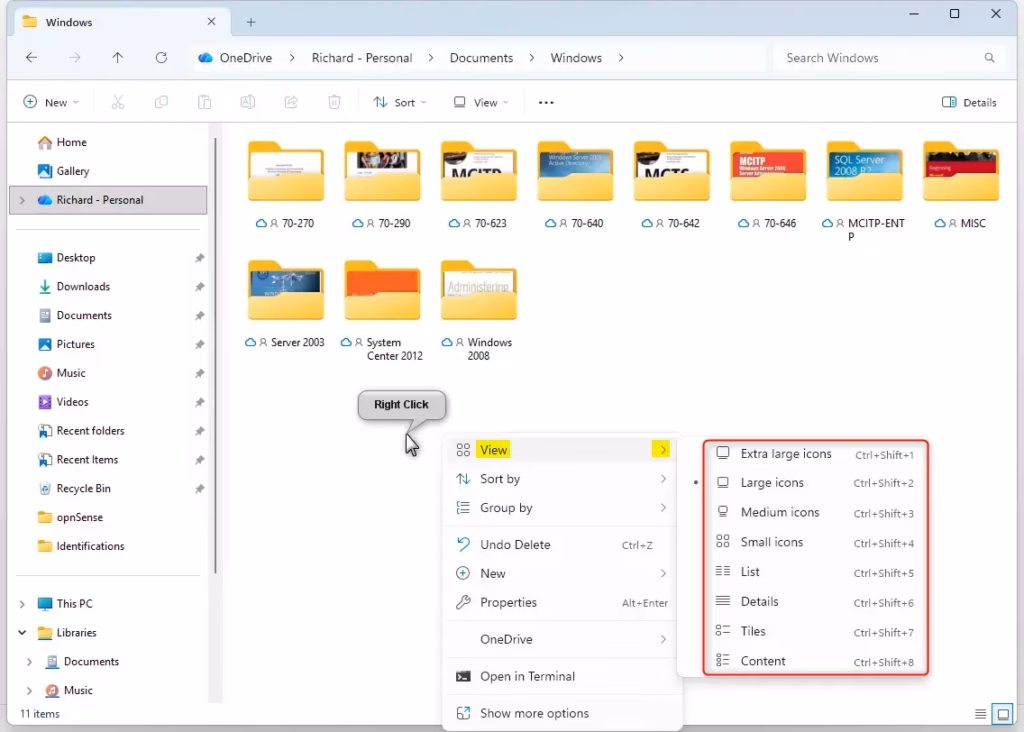Open OneDrive context submenu
The height and width of the screenshot is (732, 1024).
click(x=562, y=639)
